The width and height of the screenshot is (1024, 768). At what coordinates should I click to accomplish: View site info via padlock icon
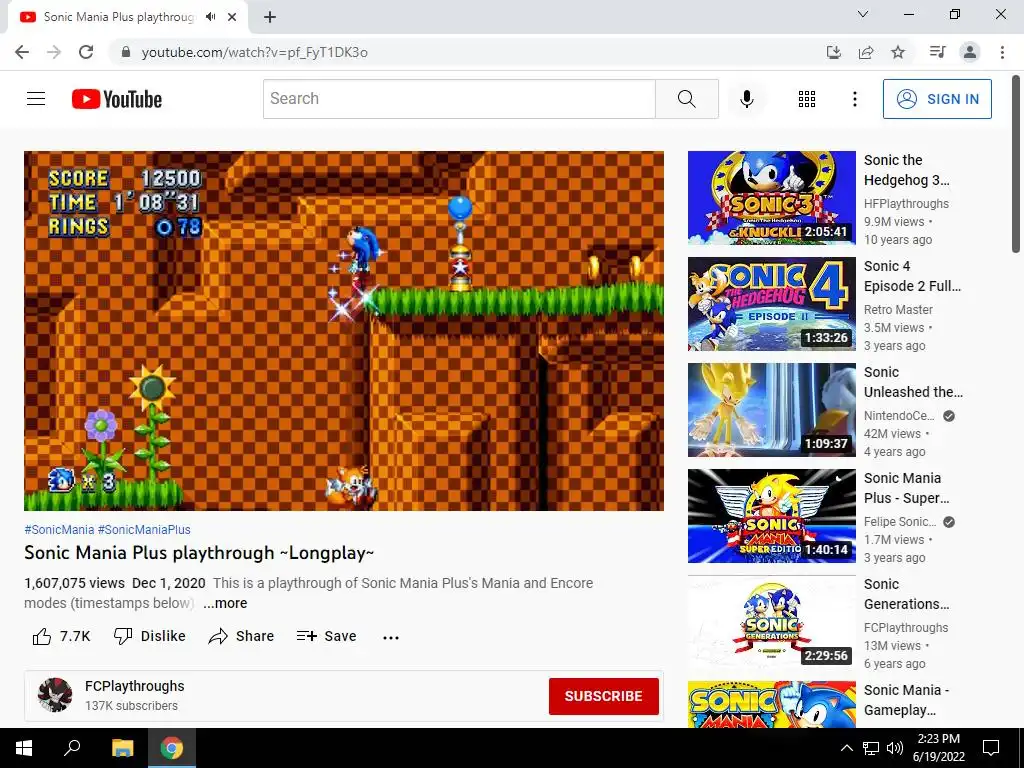(x=126, y=52)
